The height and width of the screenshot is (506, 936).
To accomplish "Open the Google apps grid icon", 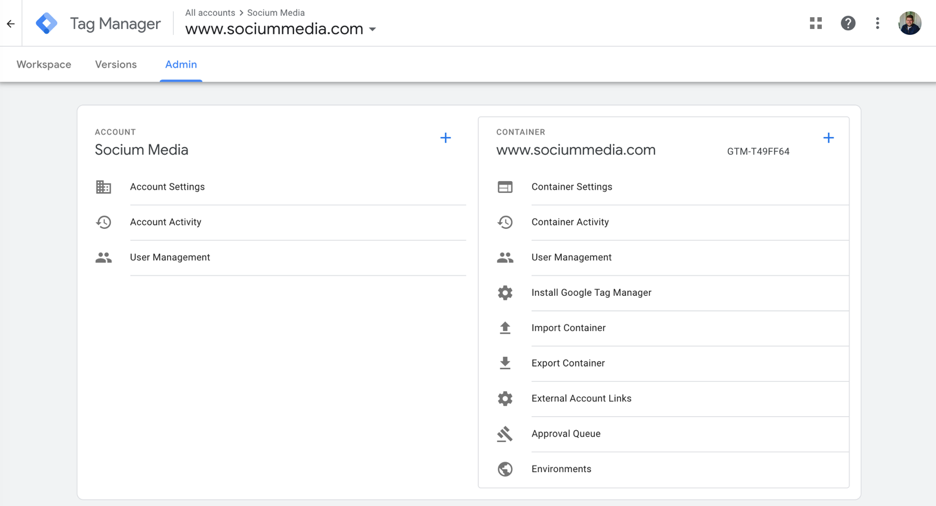I will (816, 23).
